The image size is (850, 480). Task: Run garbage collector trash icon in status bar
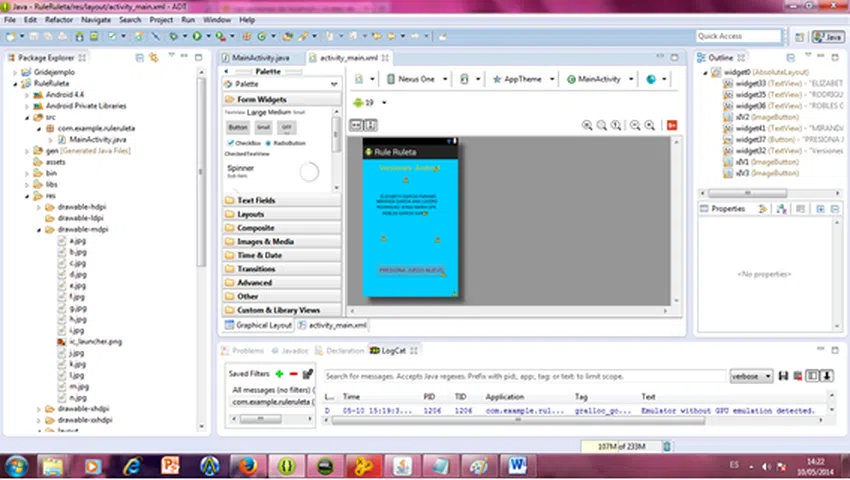tap(667, 446)
